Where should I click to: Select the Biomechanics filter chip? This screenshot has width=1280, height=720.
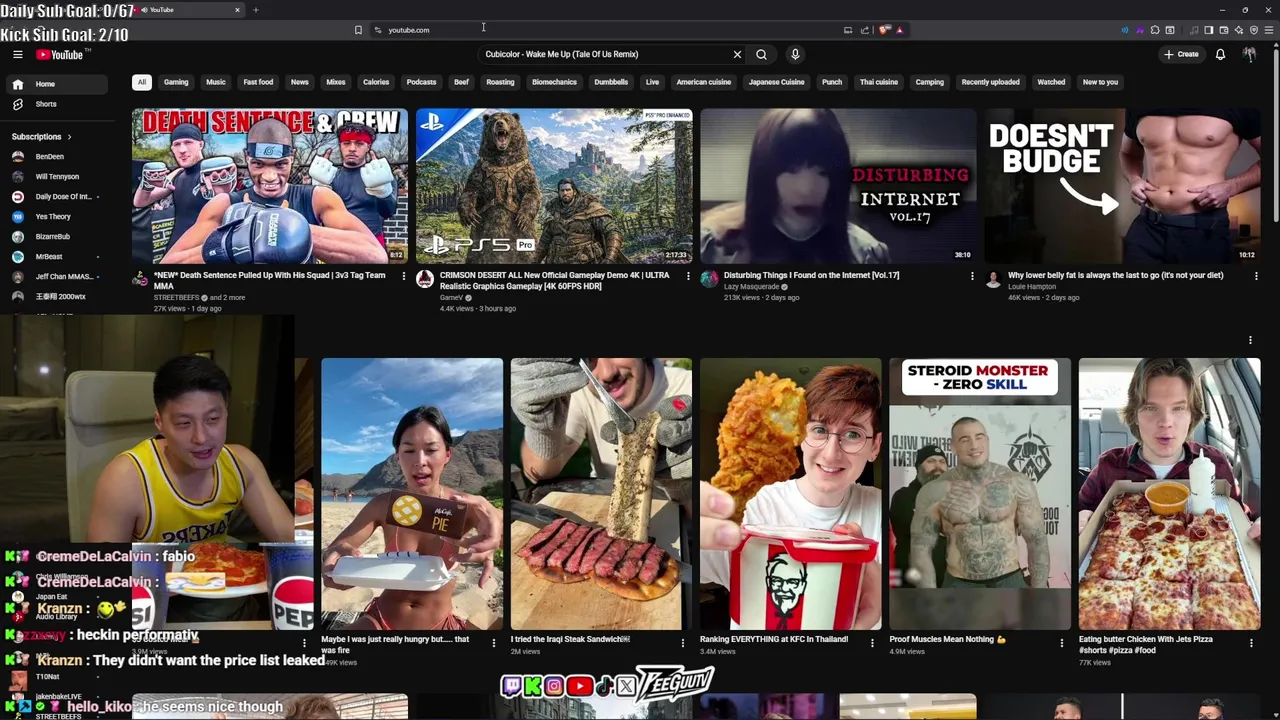point(554,82)
